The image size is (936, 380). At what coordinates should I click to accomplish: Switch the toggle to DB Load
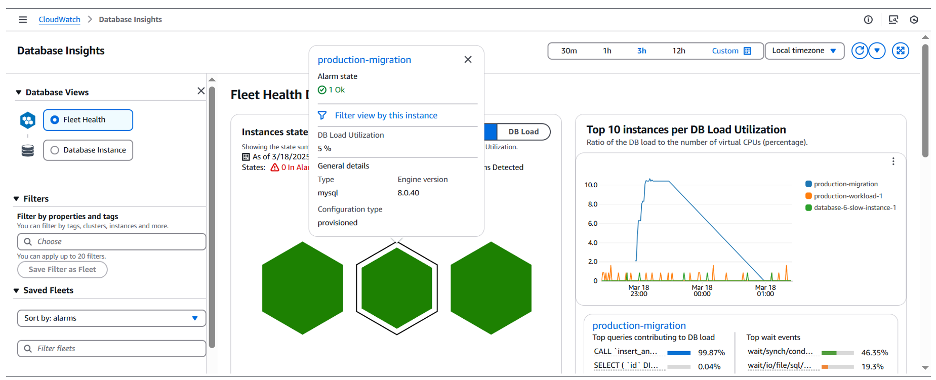pyautogui.click(x=524, y=132)
